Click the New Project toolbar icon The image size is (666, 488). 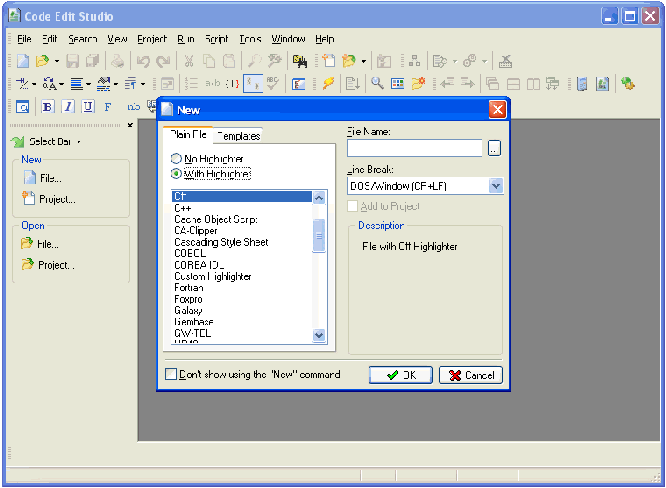[329, 61]
